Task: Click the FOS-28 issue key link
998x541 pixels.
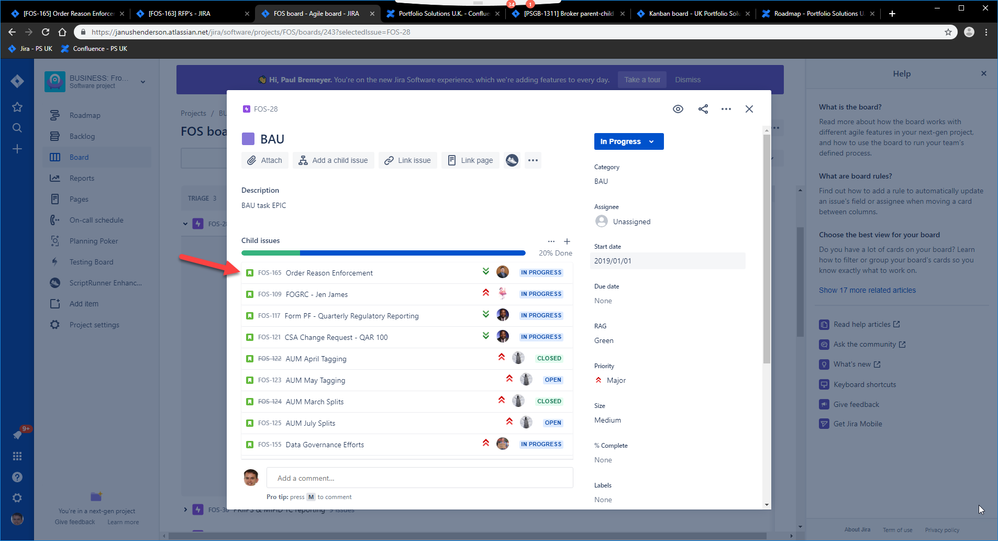Action: (x=265, y=109)
